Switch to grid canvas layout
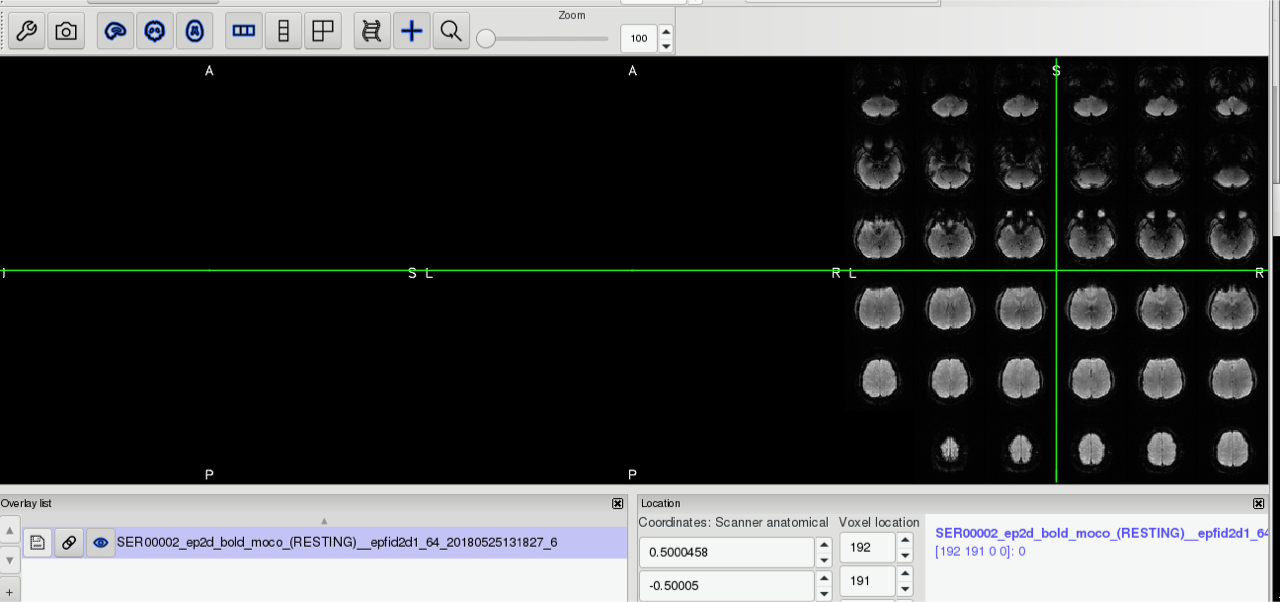This screenshot has width=1280, height=602. pyautogui.click(x=322, y=31)
